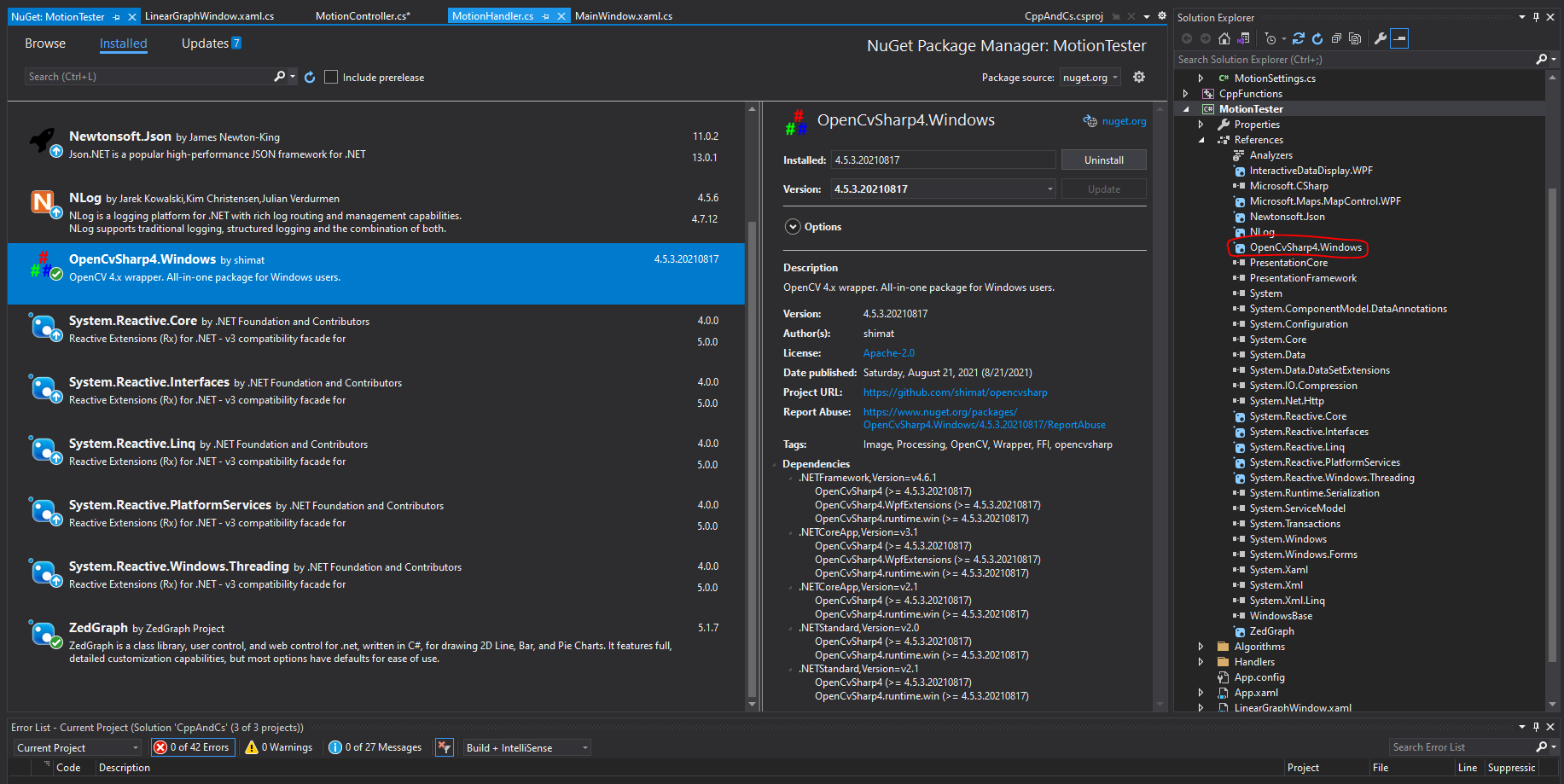Expand the Handlers folder
Viewport: 1564px width, 784px height.
point(1201,662)
